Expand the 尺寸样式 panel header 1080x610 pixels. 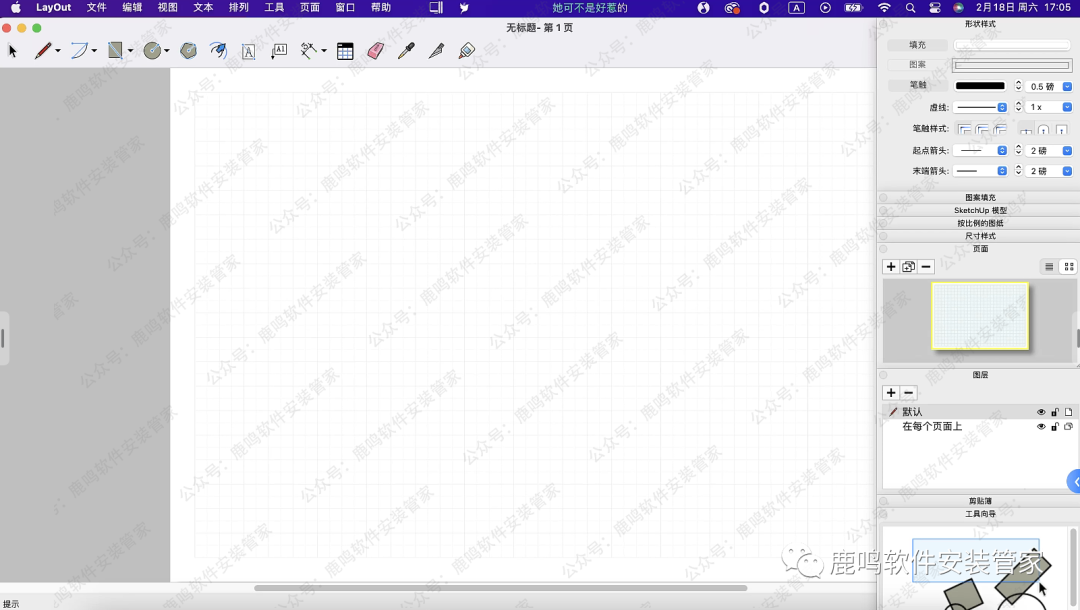[980, 236]
